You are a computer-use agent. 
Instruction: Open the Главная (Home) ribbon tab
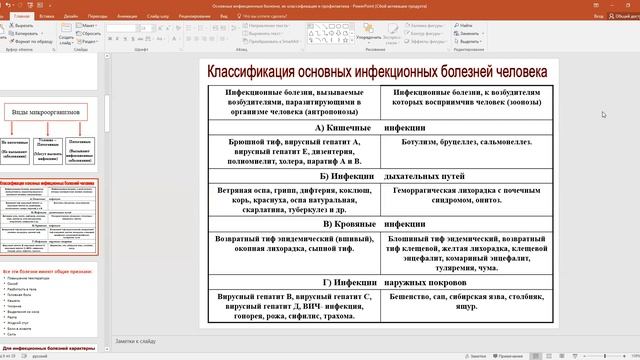point(22,16)
